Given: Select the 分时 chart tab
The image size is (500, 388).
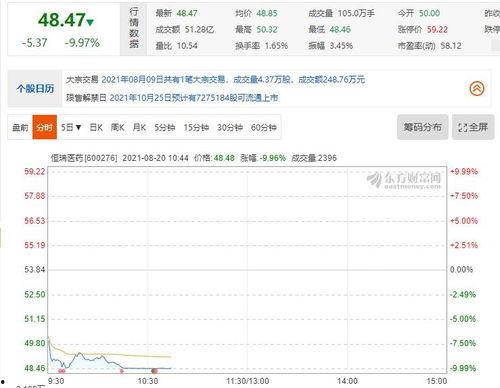Looking at the screenshot, I should tap(45, 127).
